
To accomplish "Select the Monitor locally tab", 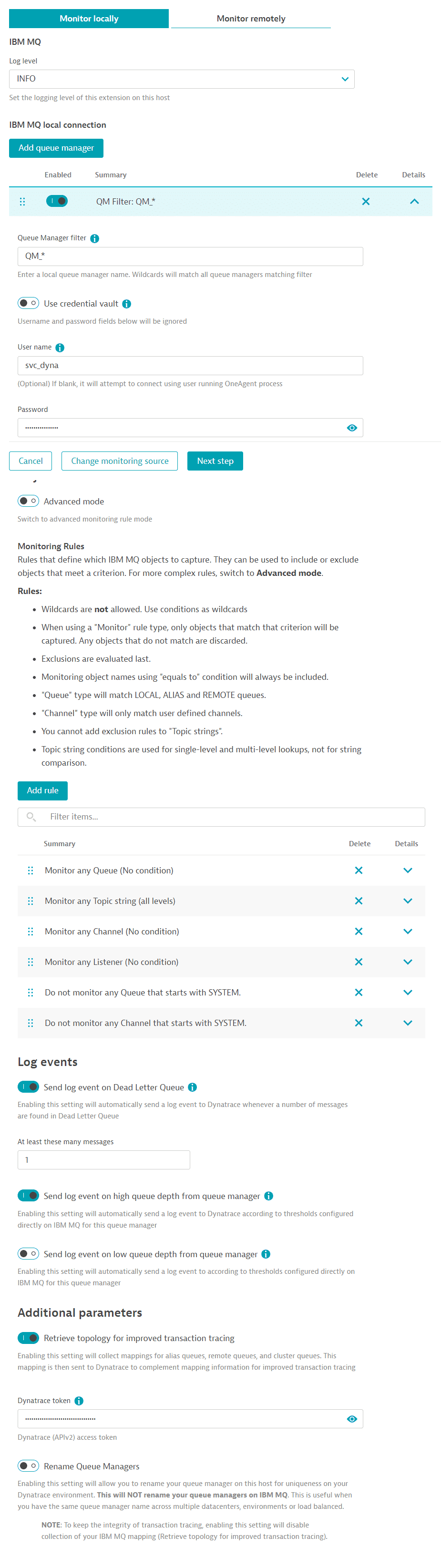I will click(x=88, y=18).
